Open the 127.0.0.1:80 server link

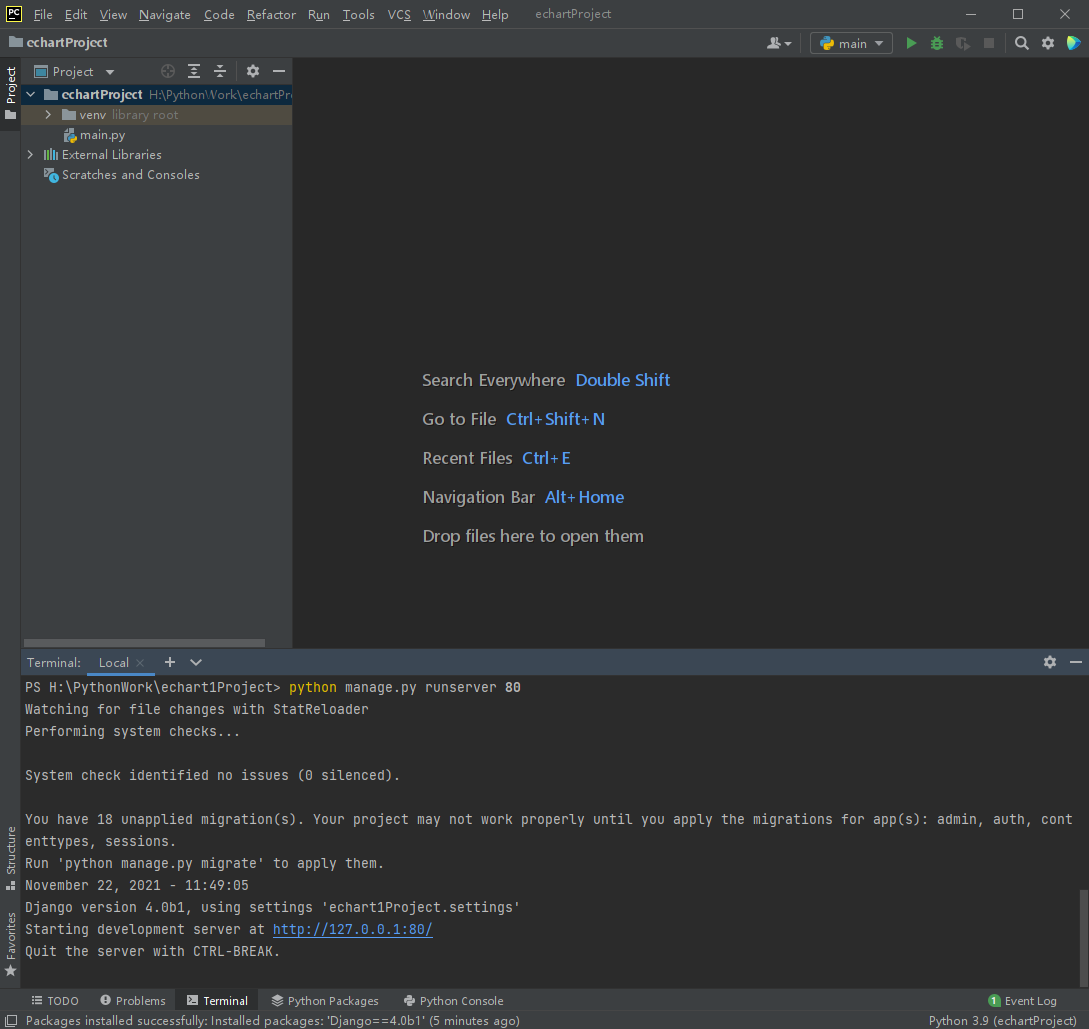[352, 929]
